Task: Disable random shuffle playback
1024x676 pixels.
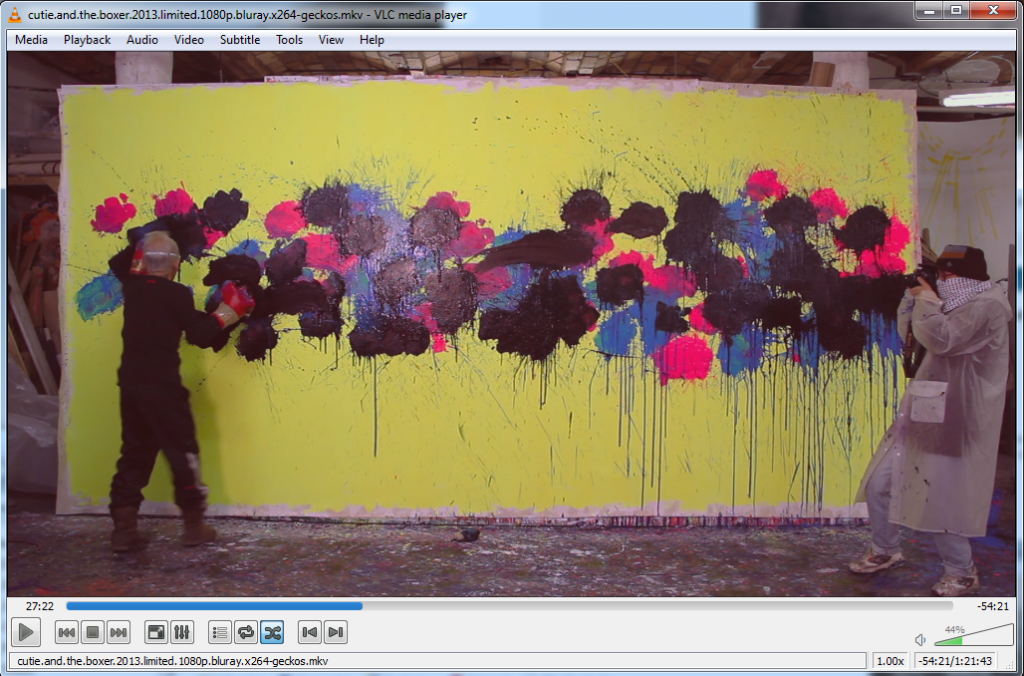Action: coord(272,632)
